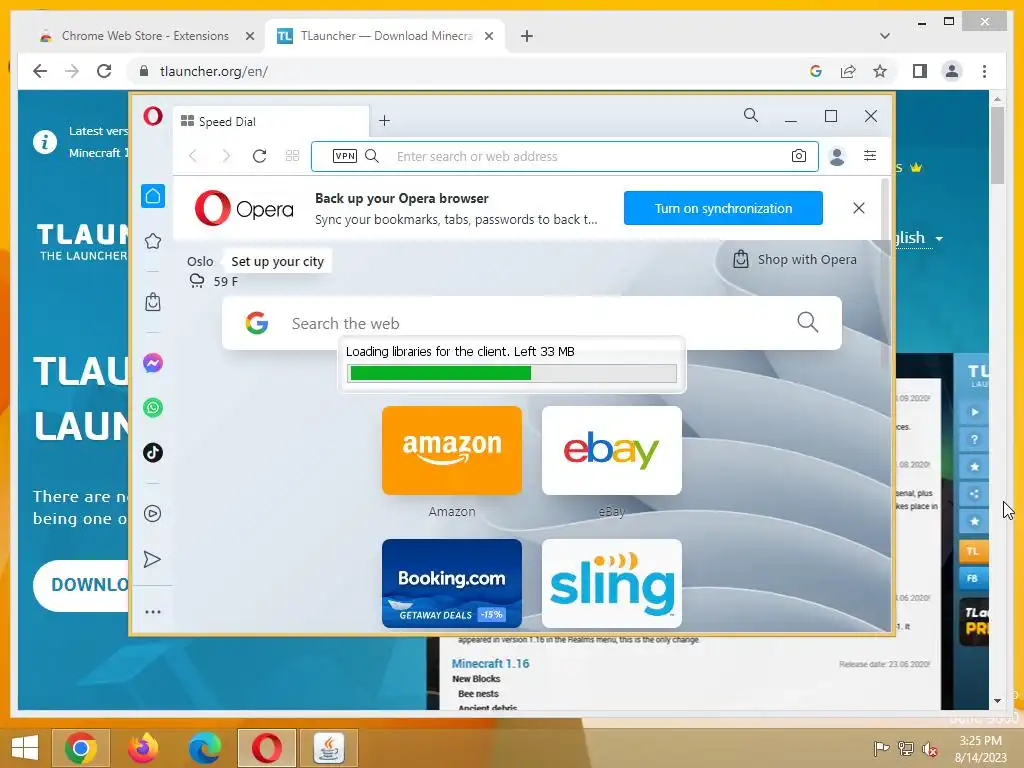
Task: View site information lock icon in Chrome
Action: (x=144, y=71)
